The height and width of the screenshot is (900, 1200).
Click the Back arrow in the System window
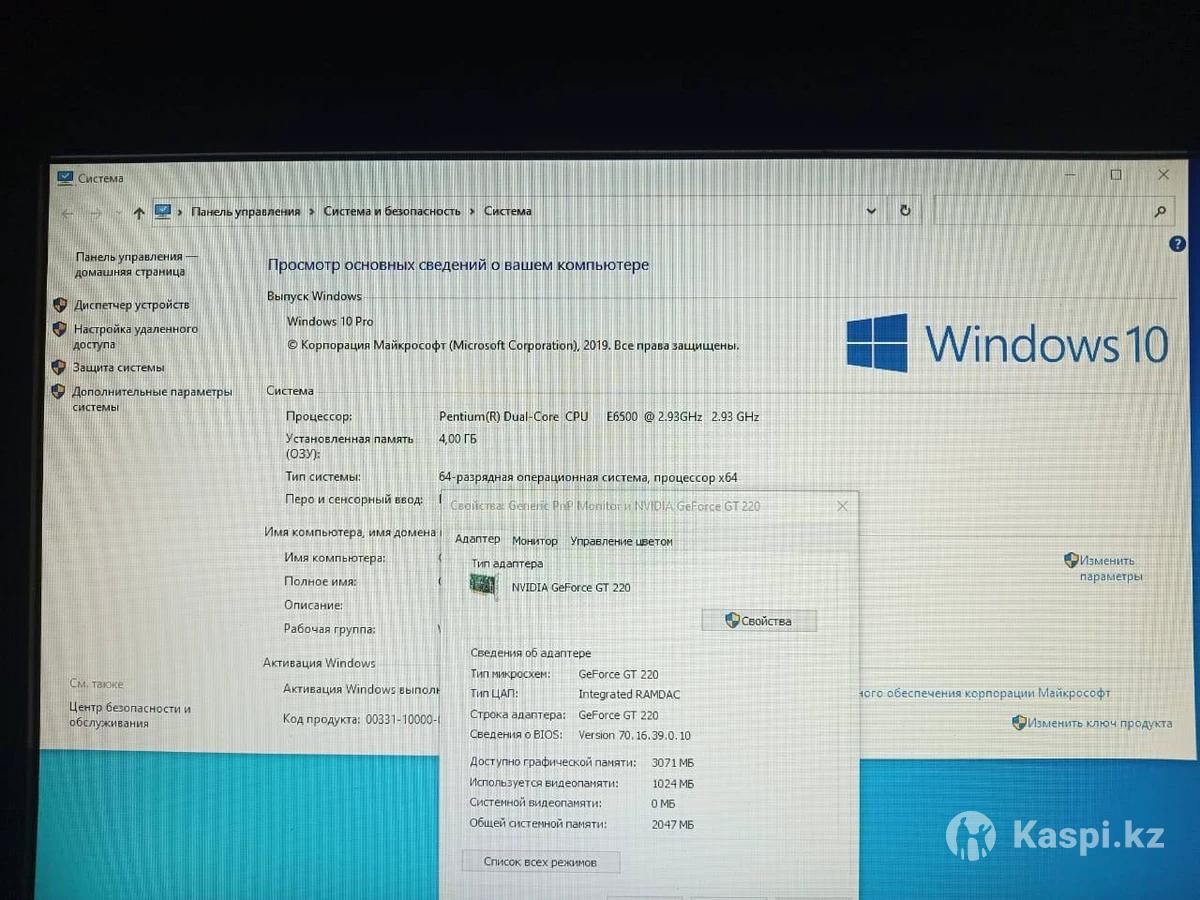point(68,213)
